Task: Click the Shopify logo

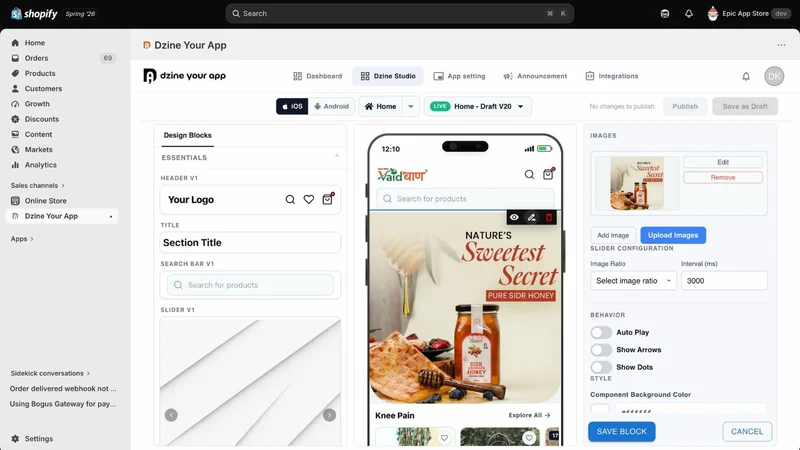Action: point(34,14)
